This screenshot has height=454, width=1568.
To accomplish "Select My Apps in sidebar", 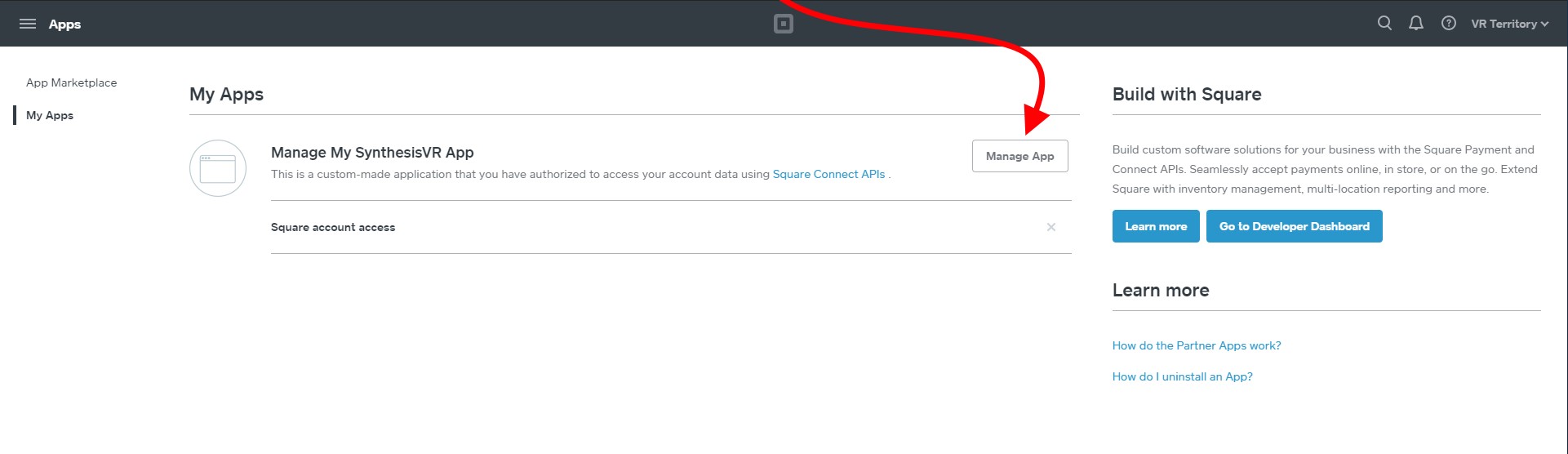I will click(50, 115).
